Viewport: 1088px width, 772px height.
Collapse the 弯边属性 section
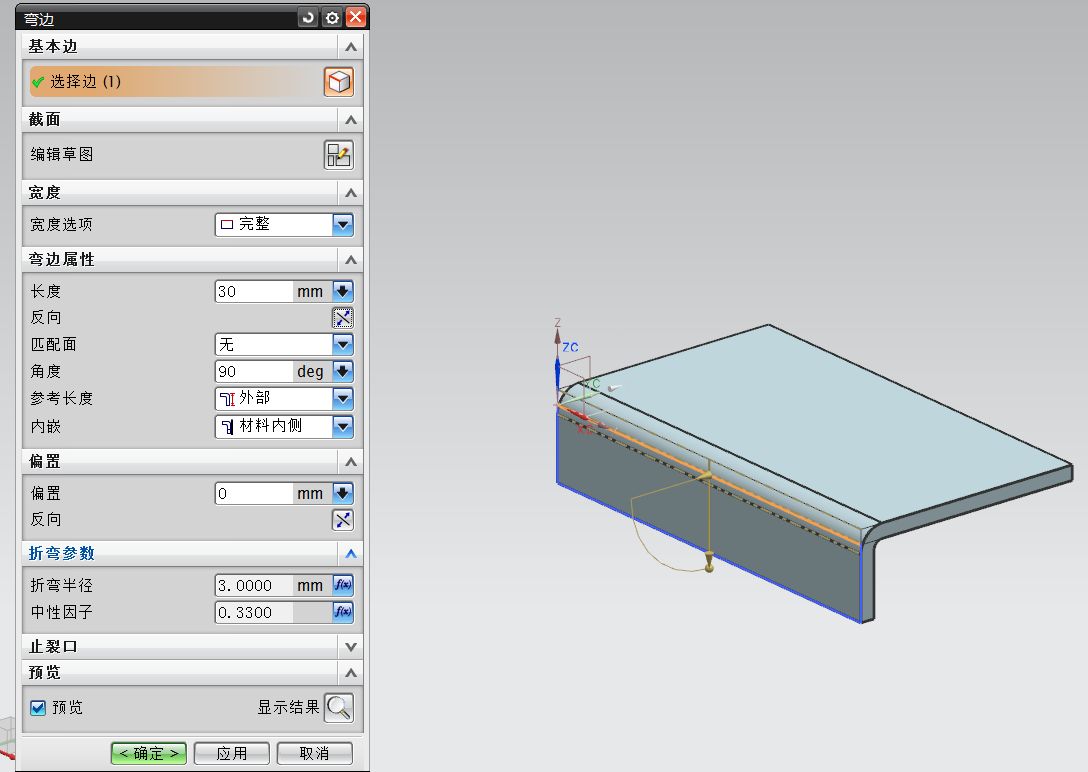pyautogui.click(x=351, y=260)
